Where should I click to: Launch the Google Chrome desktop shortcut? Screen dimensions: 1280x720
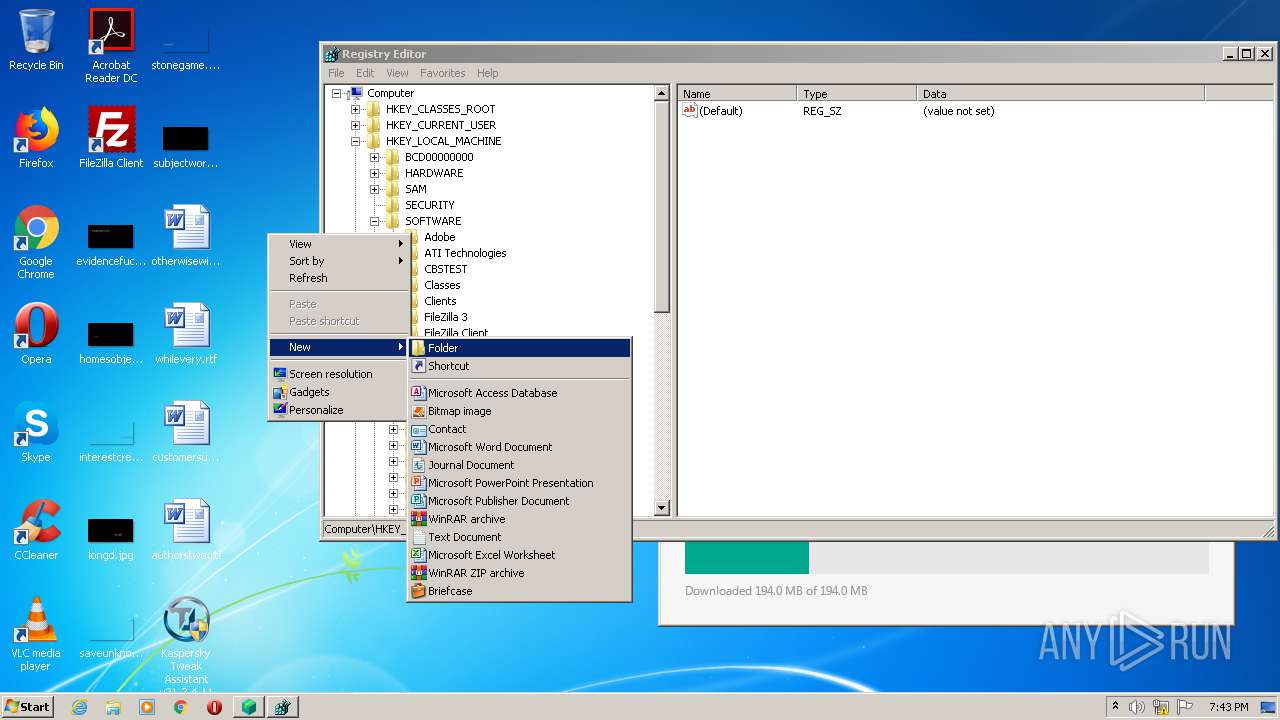(36, 242)
